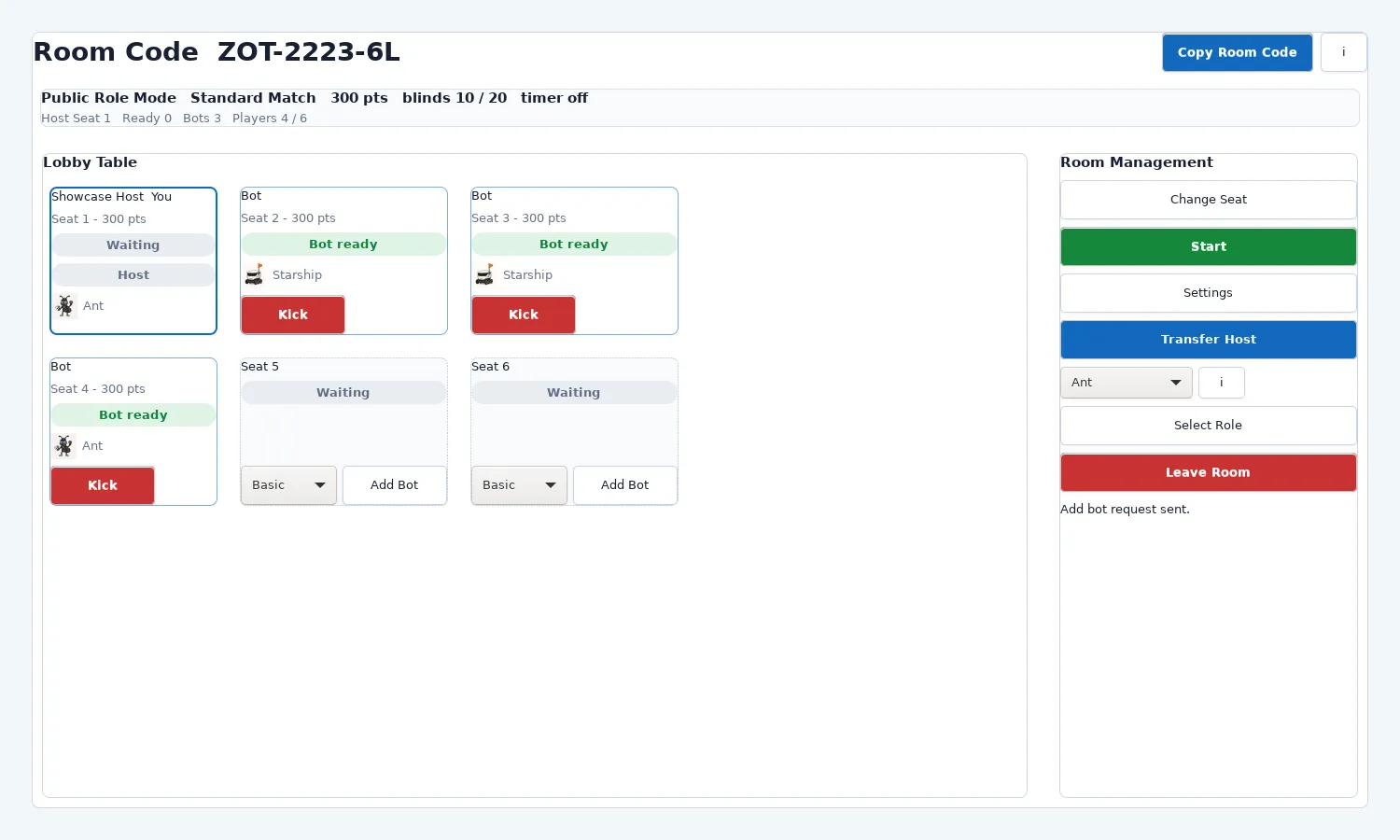Click the Ant role icon in Seat 1
1400x840 pixels.
[x=65, y=305]
